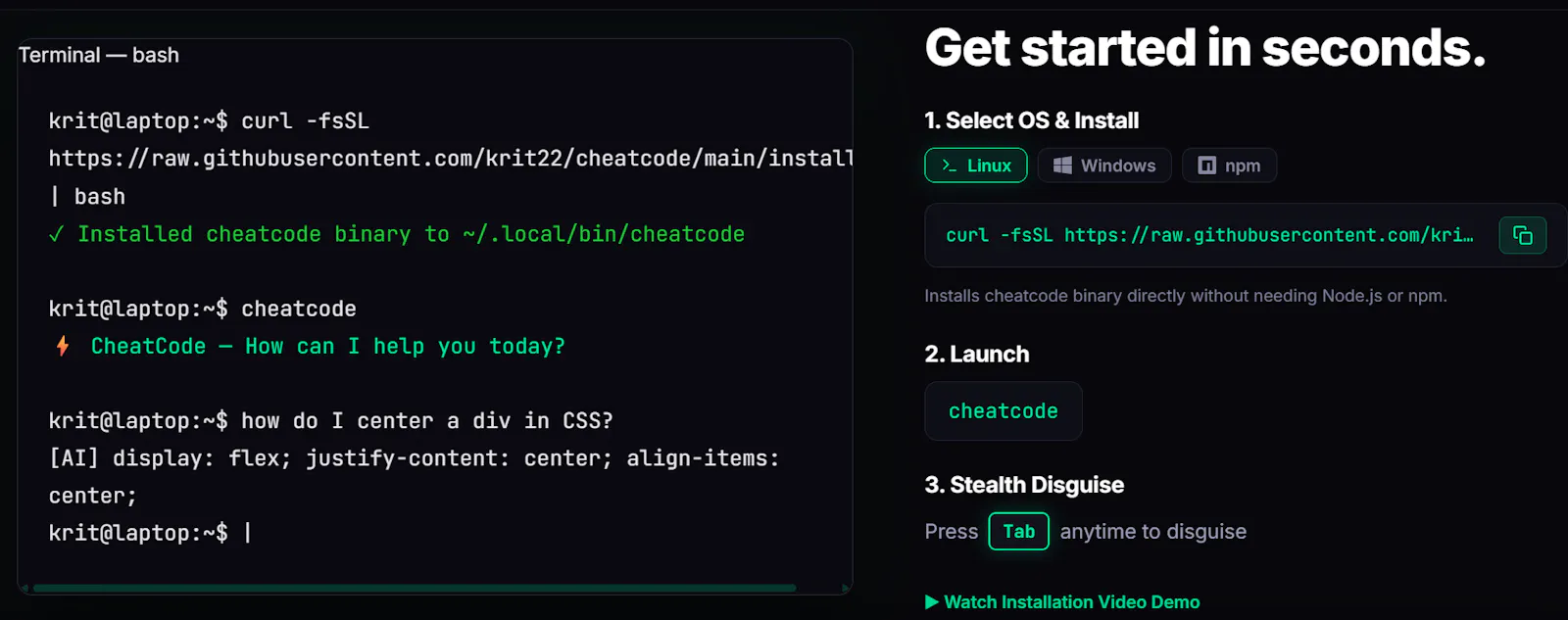Click the 'Get started in seconds.' heading

(x=1204, y=48)
